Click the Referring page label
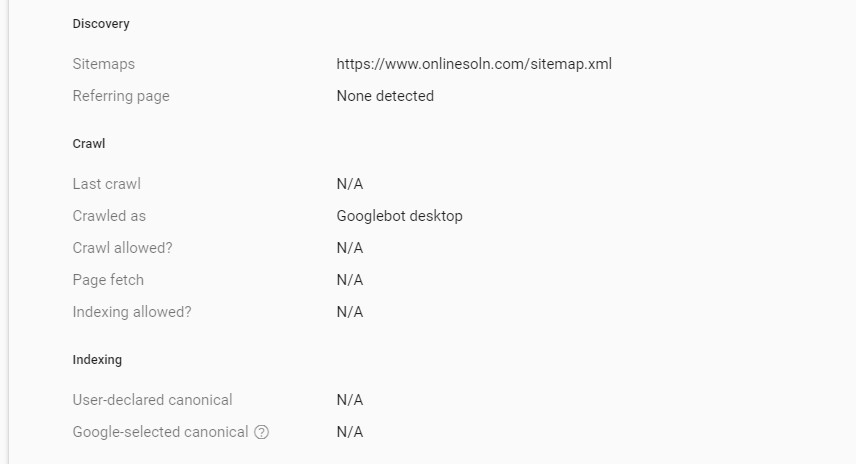 coord(121,96)
